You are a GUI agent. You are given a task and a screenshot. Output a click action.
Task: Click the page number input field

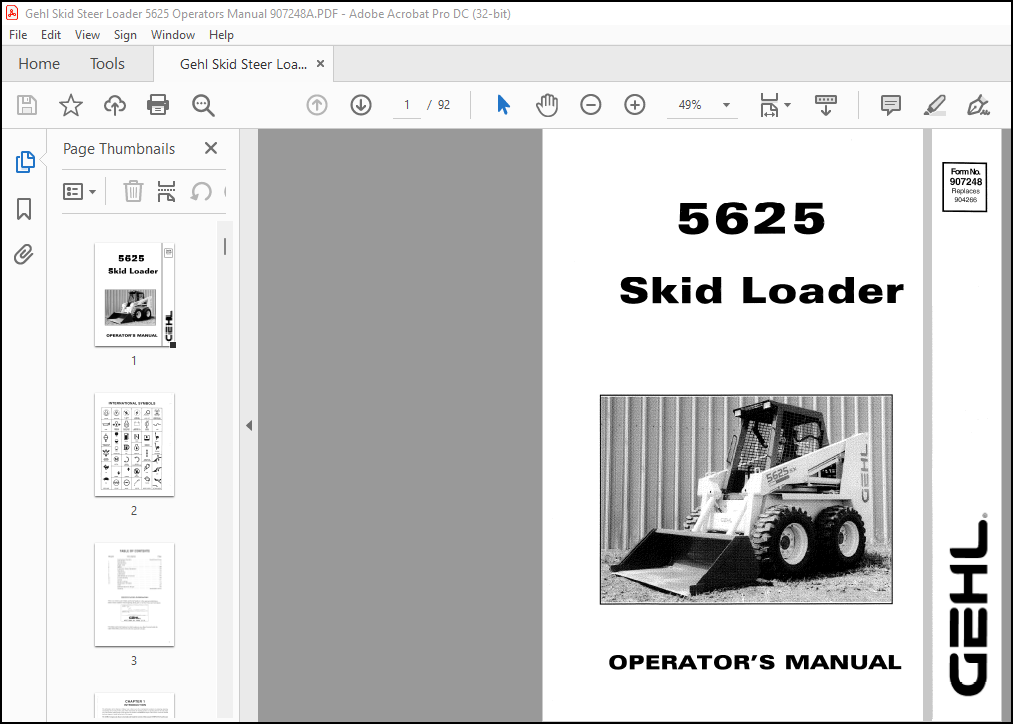pyautogui.click(x=407, y=105)
